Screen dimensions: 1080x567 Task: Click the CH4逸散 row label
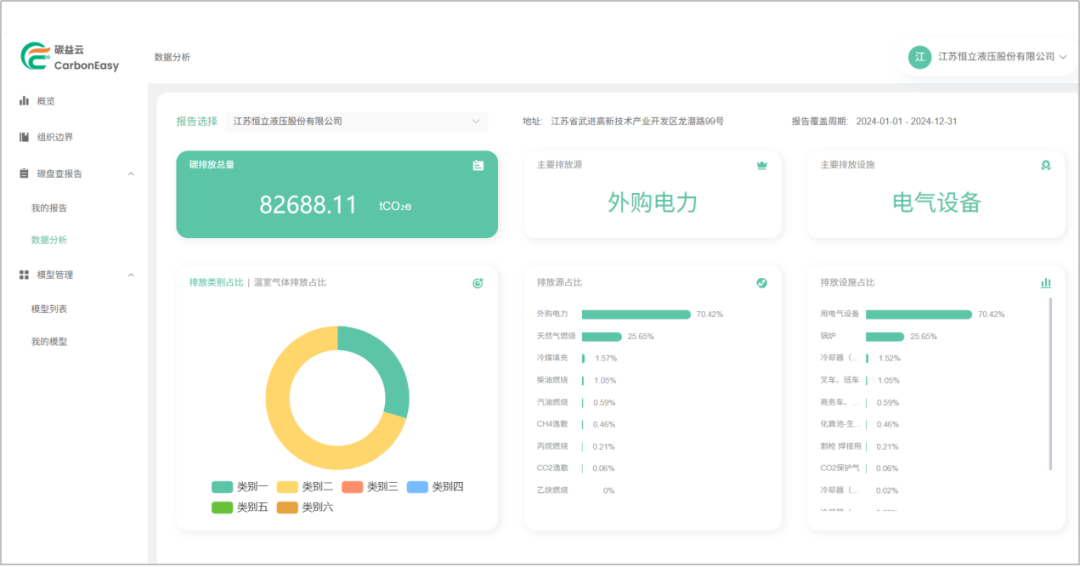click(552, 424)
